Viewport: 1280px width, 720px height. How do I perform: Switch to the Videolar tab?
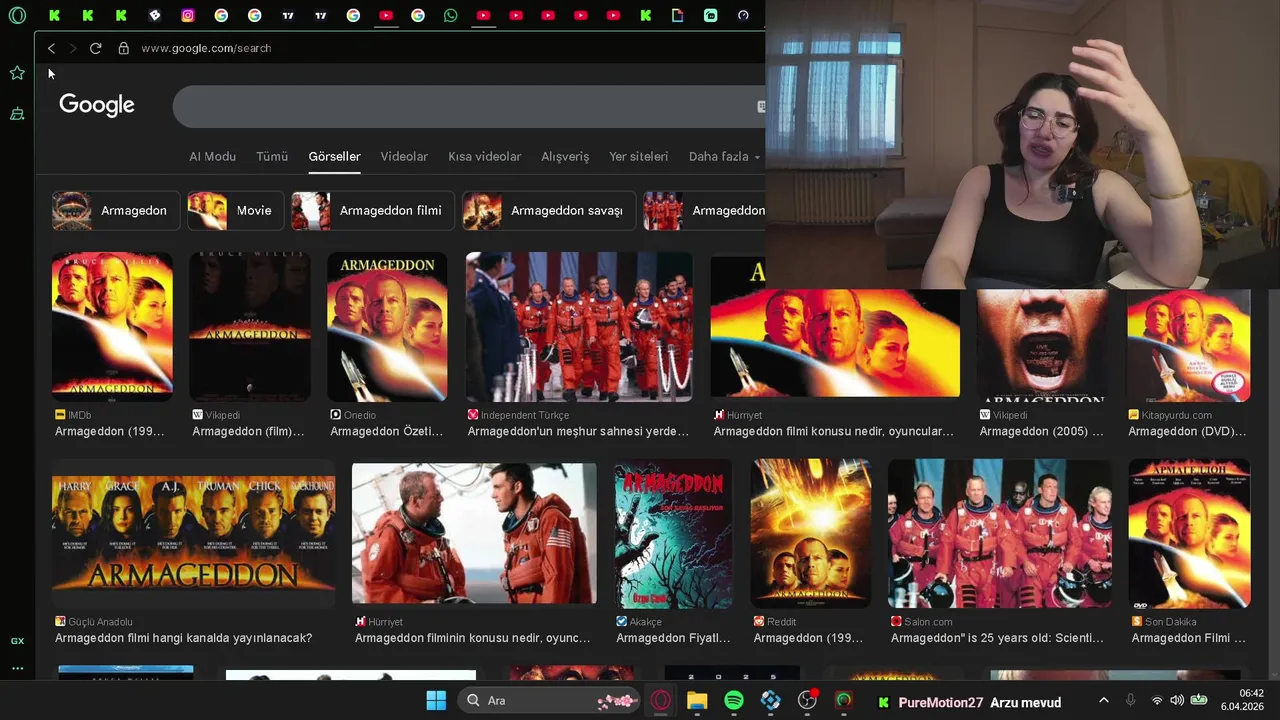[x=404, y=156]
